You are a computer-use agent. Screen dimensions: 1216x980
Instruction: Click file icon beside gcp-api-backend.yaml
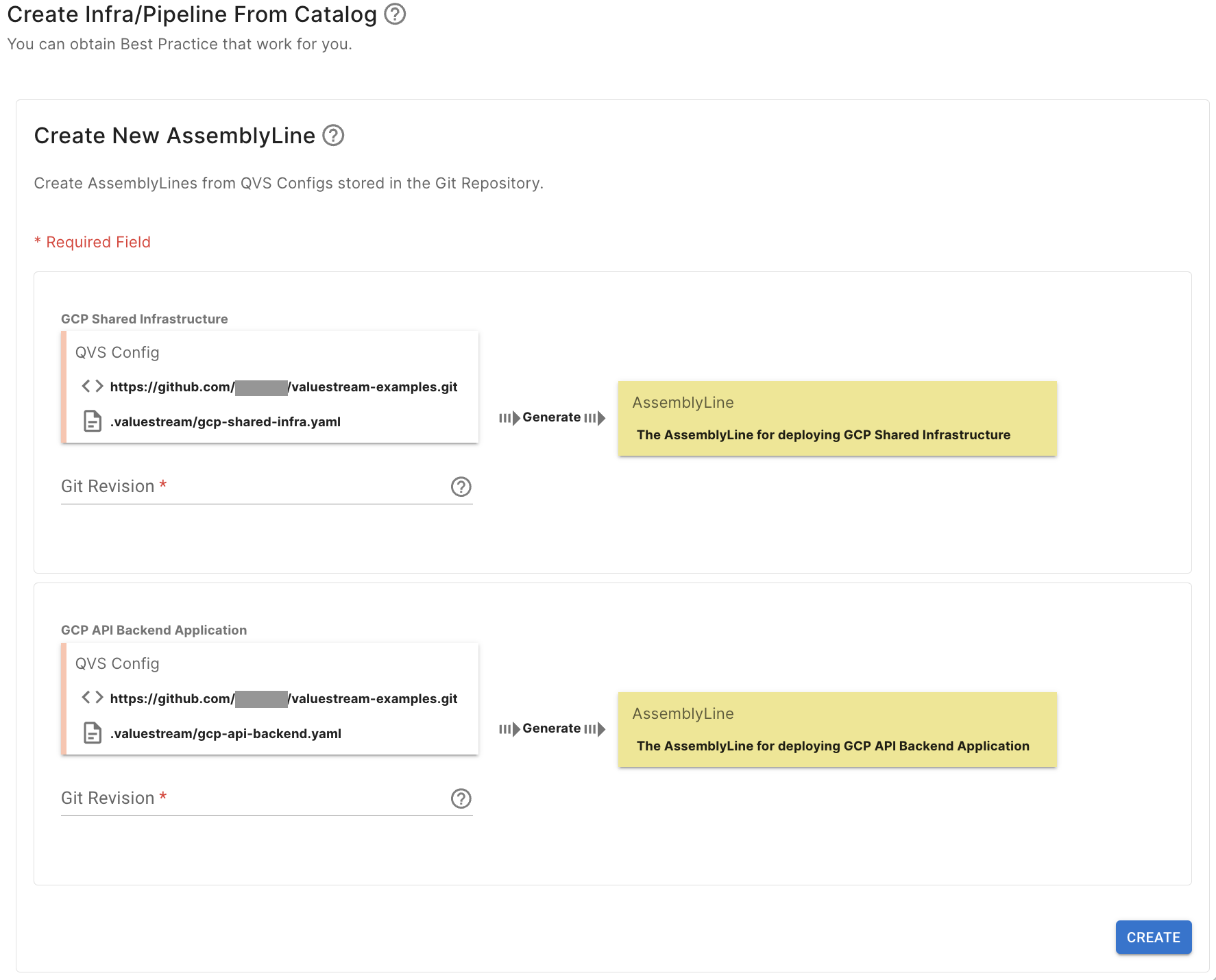click(x=93, y=733)
